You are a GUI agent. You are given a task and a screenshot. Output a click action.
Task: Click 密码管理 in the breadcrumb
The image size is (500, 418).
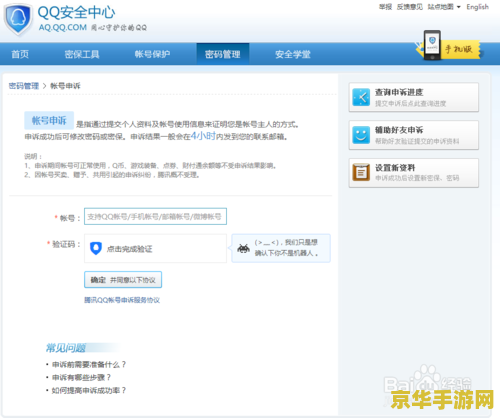pos(24,86)
